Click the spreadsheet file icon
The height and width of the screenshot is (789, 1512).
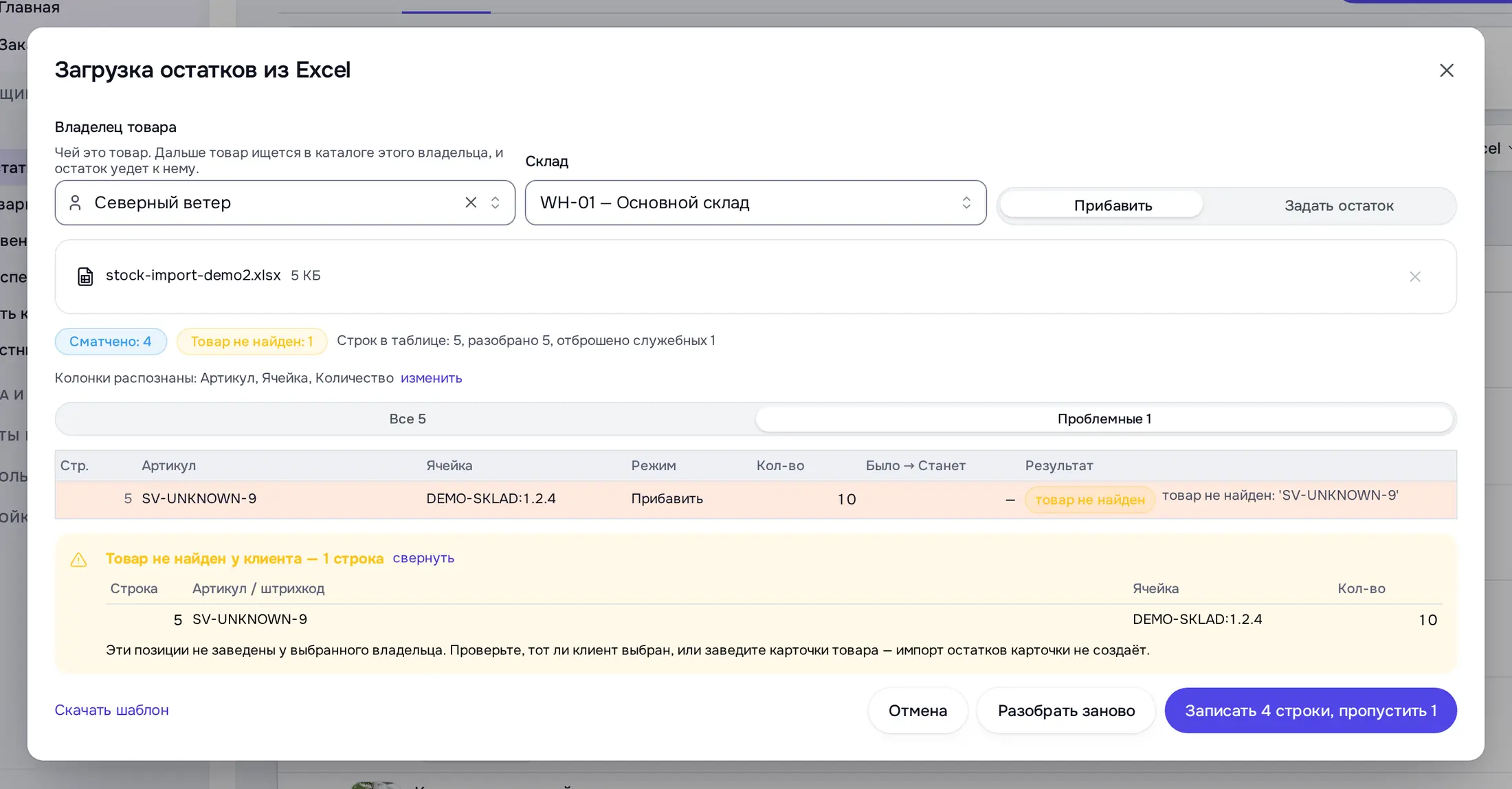85,276
